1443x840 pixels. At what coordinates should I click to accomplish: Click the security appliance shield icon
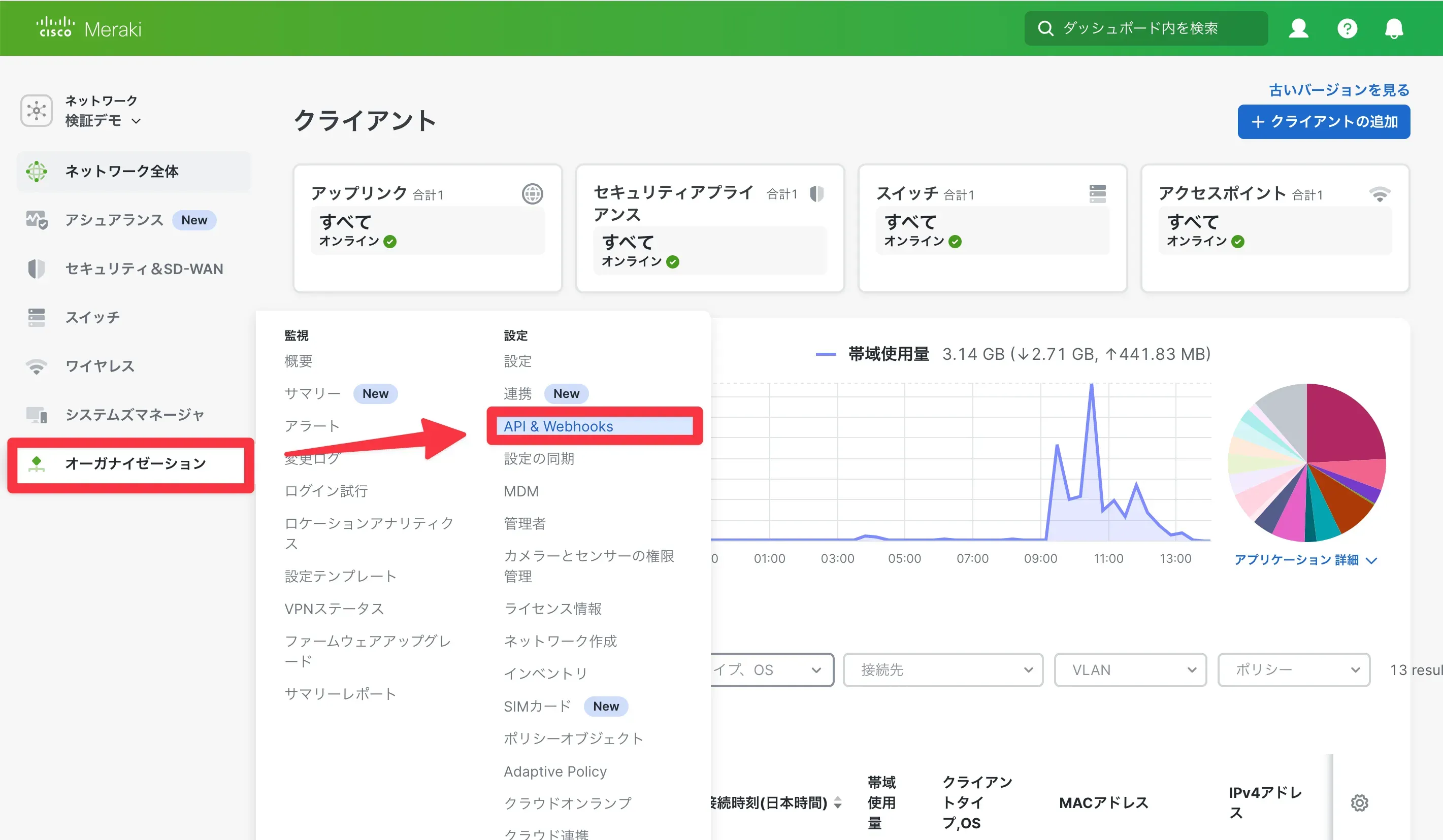click(817, 193)
